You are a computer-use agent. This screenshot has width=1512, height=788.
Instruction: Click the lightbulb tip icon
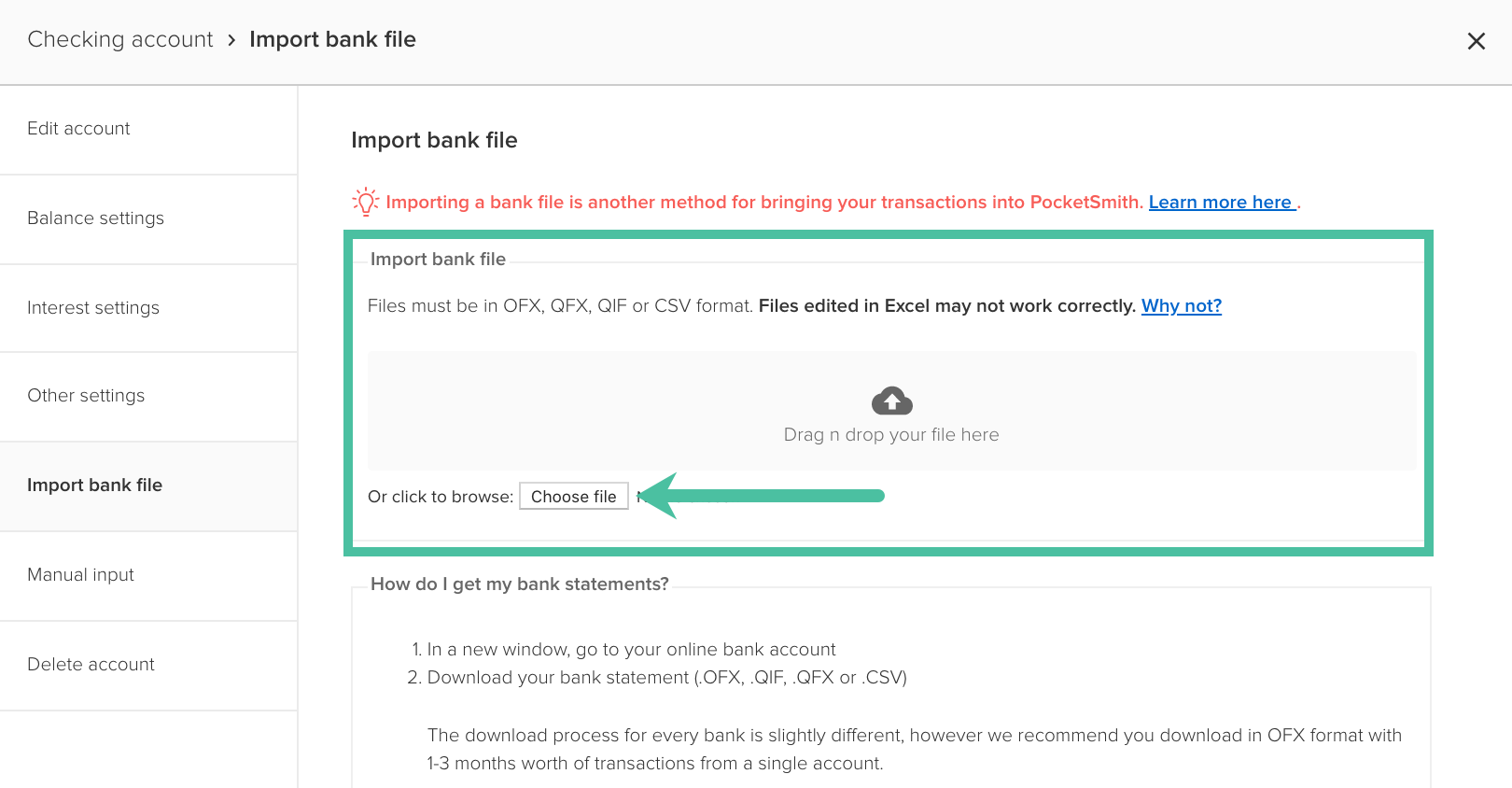pyautogui.click(x=366, y=201)
